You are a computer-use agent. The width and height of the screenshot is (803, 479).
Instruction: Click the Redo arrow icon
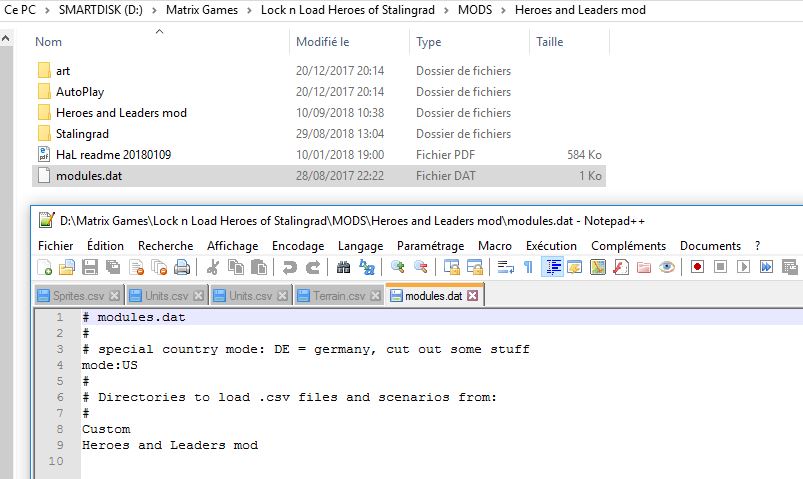point(312,267)
